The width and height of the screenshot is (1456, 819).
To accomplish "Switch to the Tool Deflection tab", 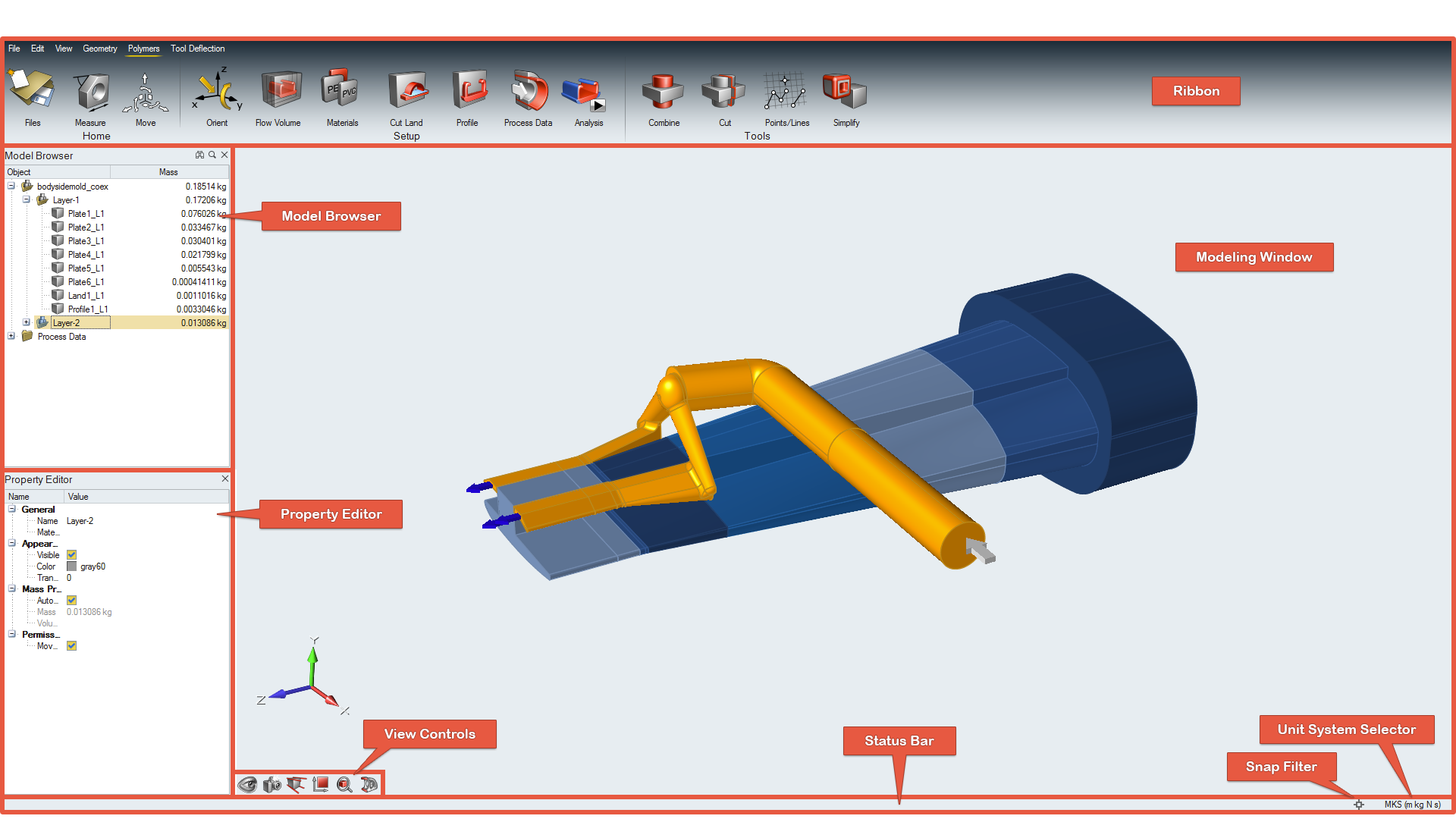I will click(197, 49).
